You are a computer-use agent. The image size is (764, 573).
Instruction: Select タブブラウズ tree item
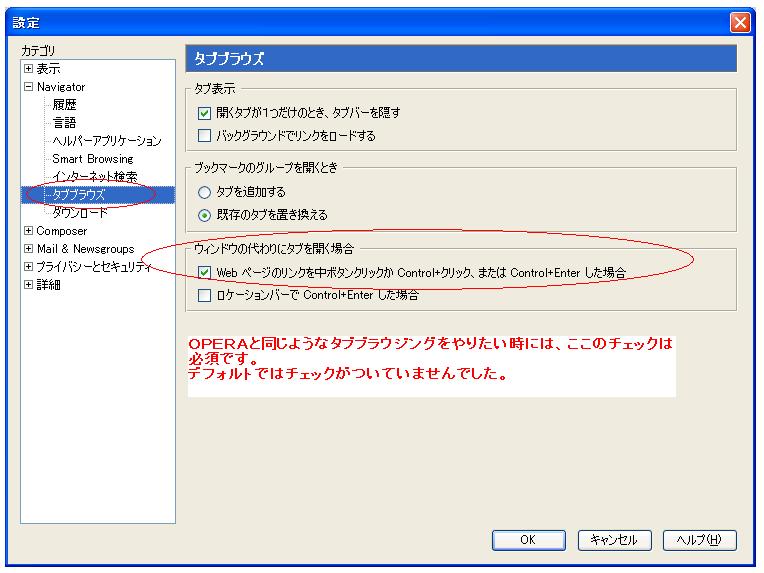coord(78,195)
